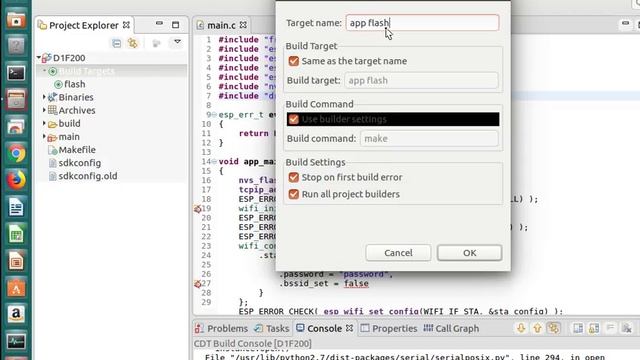Open the Amazon launcher in the dock
Viewport: 640px width, 360px height.
(x=16, y=314)
